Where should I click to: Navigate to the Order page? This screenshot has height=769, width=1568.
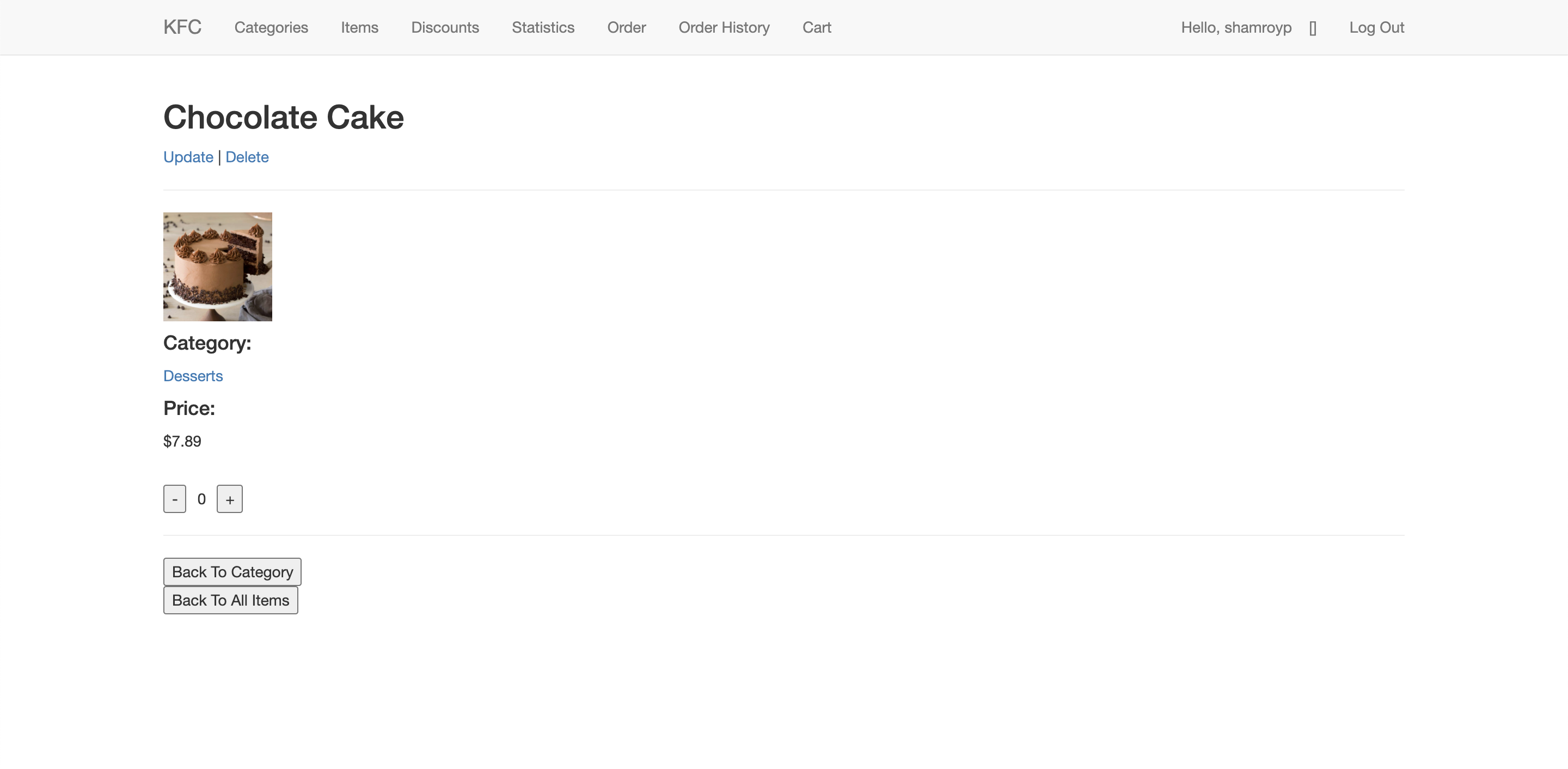(626, 27)
